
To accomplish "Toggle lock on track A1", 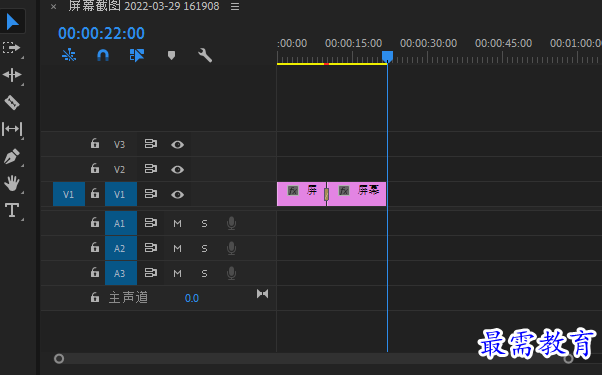I will (95, 223).
